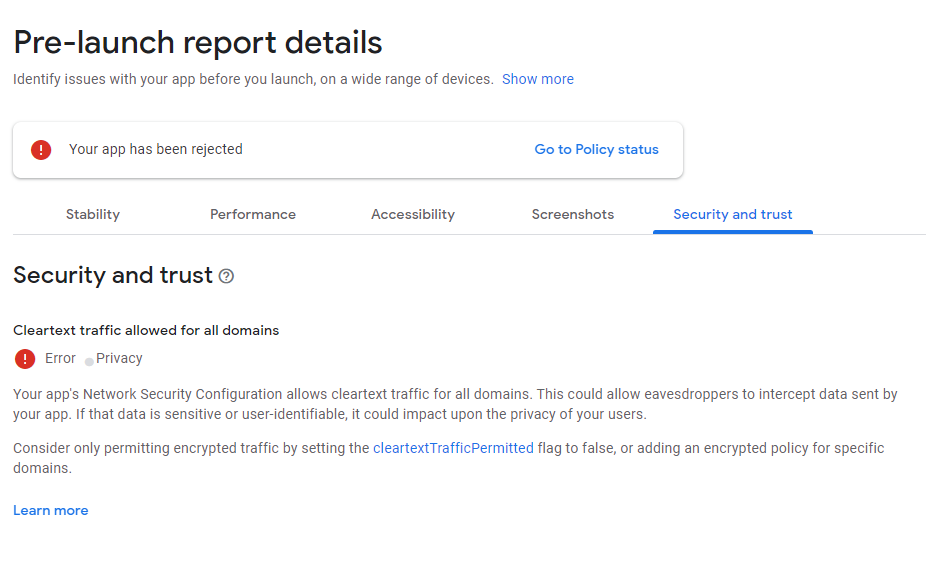Select the Accessibility tab
The image size is (926, 569).
[x=413, y=214]
